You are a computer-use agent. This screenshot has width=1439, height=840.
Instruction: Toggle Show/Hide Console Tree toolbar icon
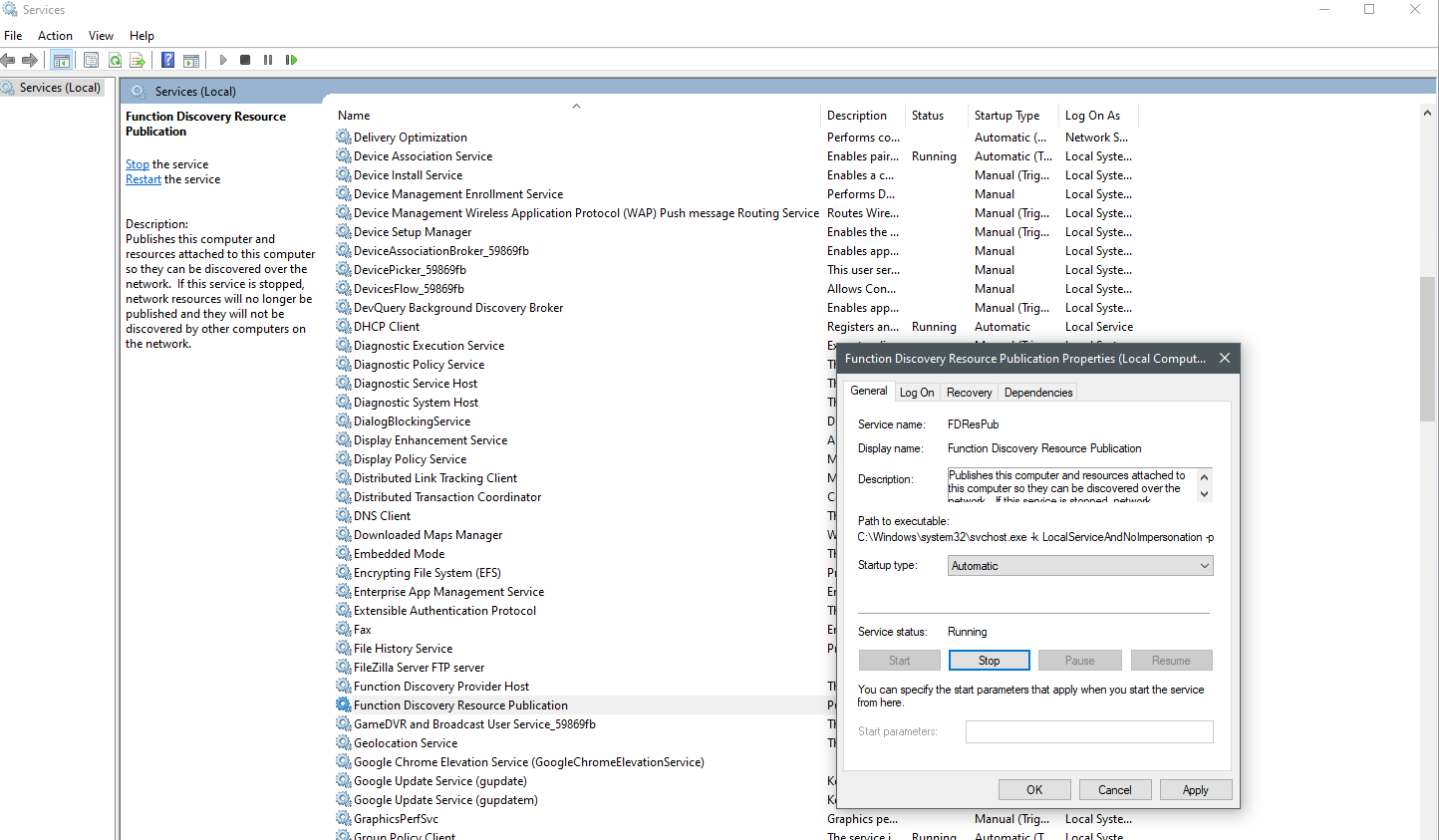[x=61, y=60]
